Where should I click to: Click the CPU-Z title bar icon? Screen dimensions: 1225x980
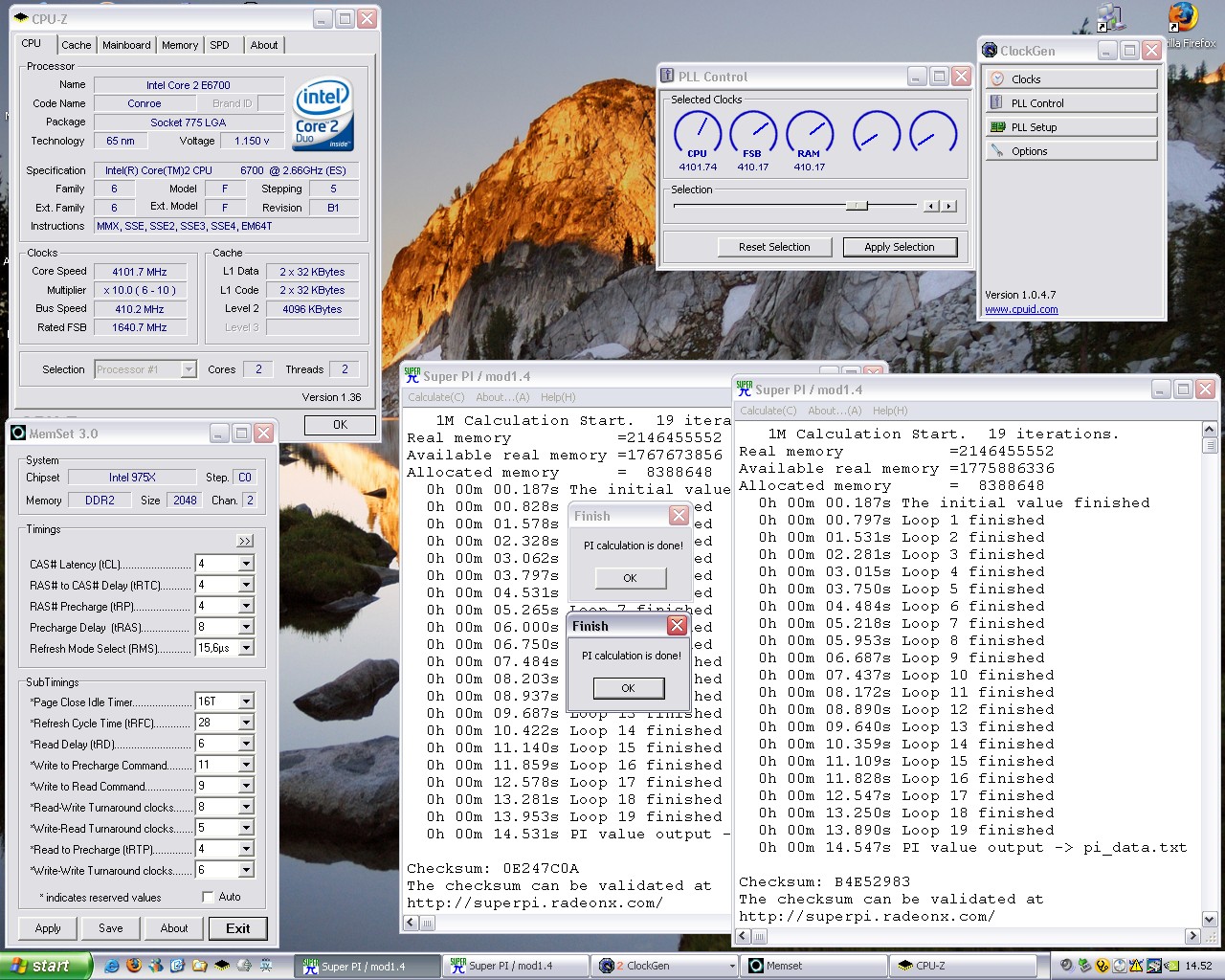pyautogui.click(x=20, y=18)
